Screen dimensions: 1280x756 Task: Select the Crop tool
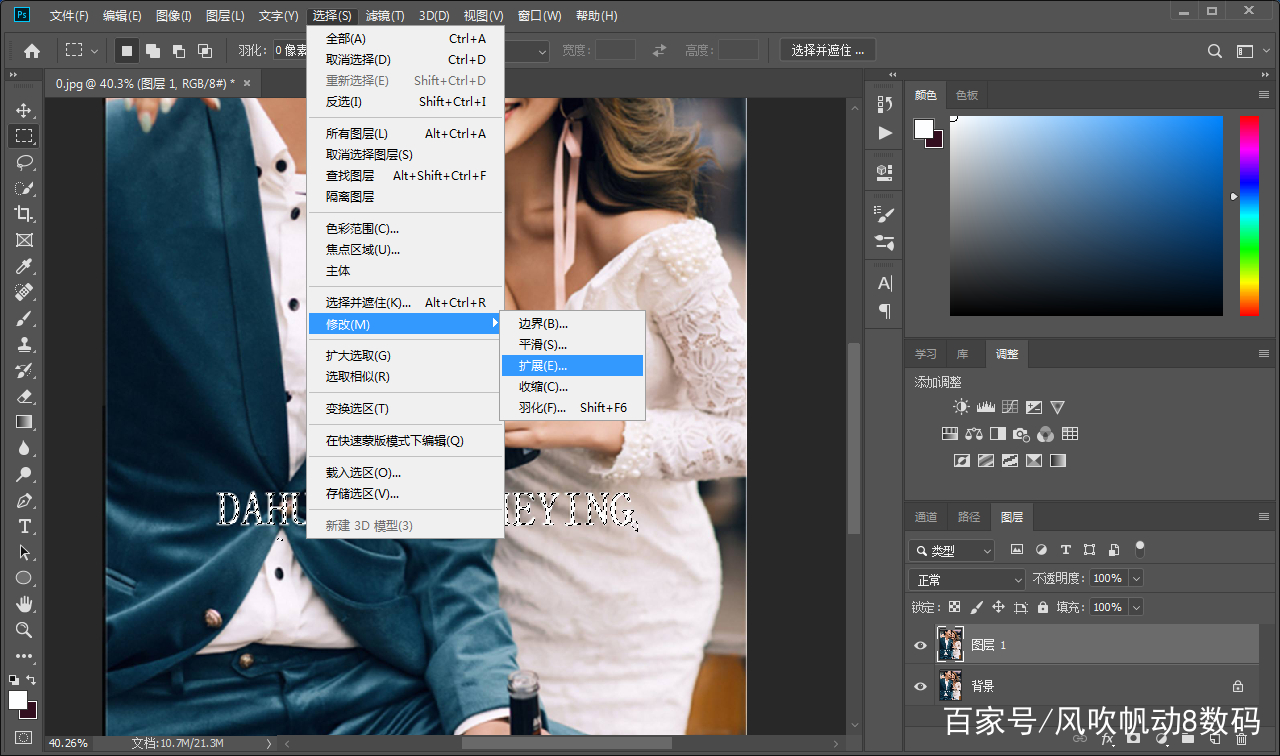pyautogui.click(x=24, y=214)
